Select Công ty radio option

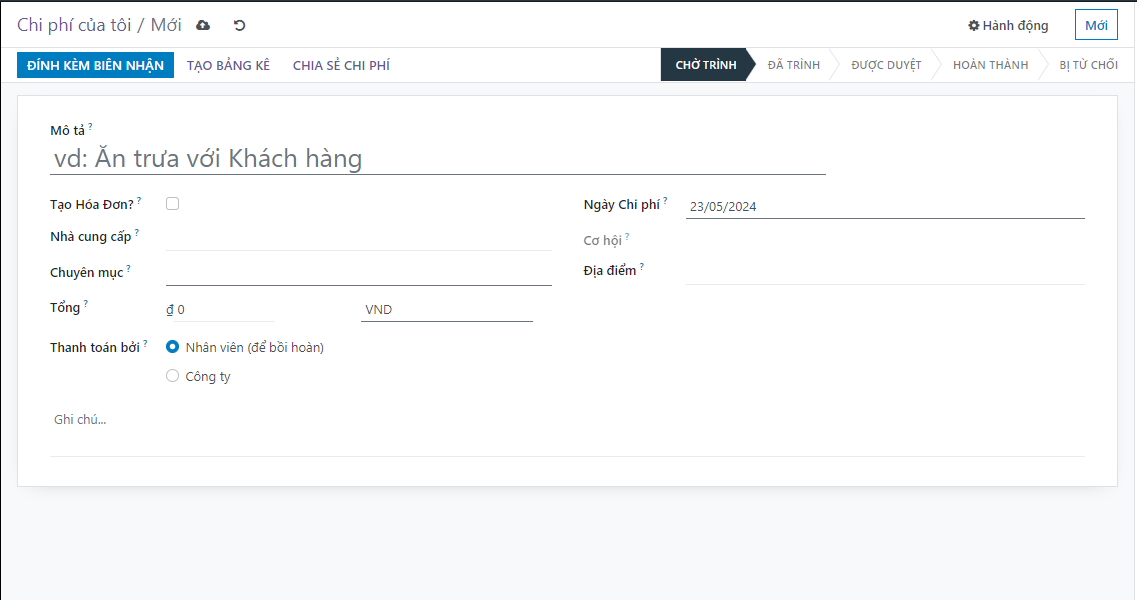point(173,376)
